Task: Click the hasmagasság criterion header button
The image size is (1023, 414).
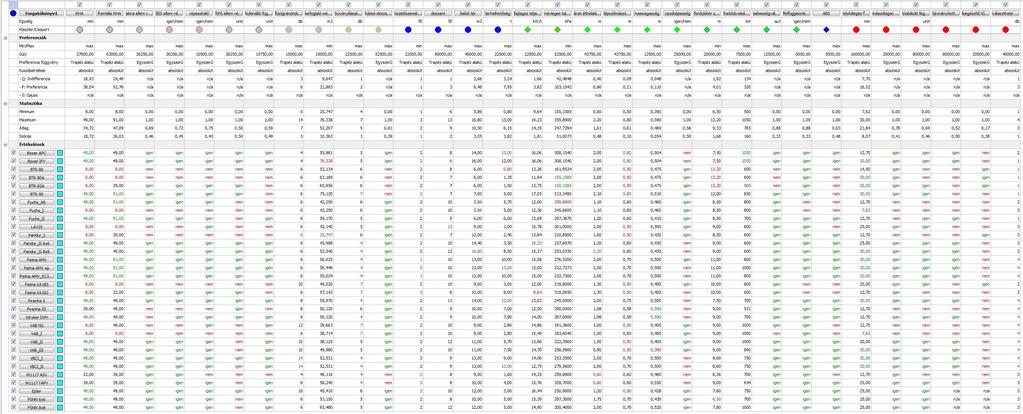Action: 647,13
